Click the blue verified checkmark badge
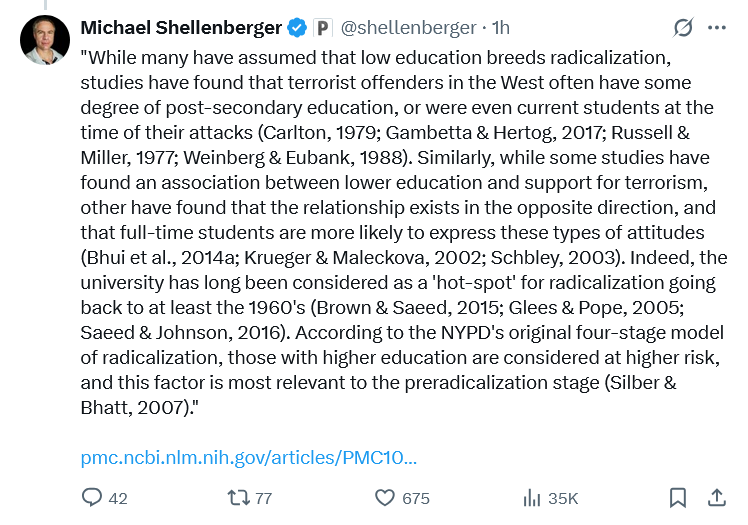Viewport: 748px width, 525px height. tap(297, 28)
